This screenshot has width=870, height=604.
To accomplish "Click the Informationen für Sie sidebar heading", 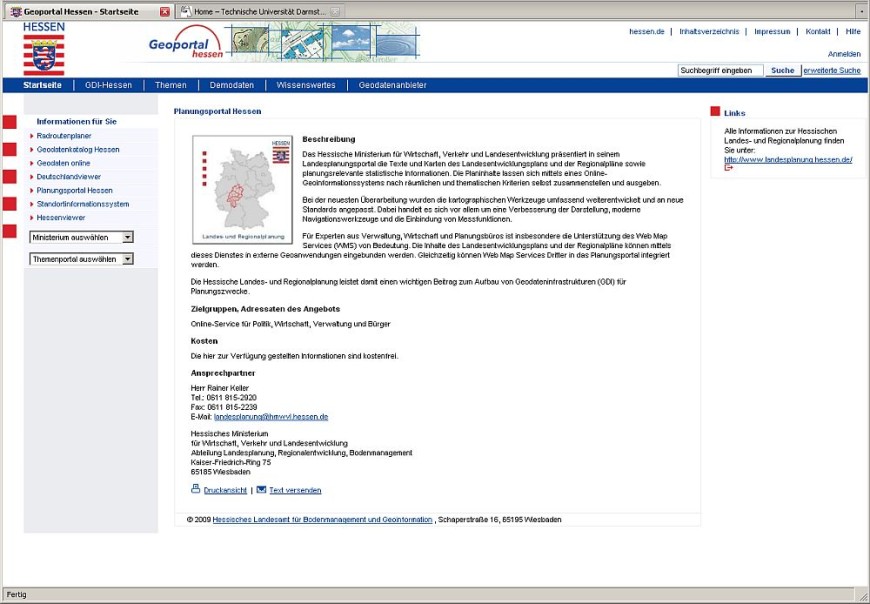I will pos(77,121).
